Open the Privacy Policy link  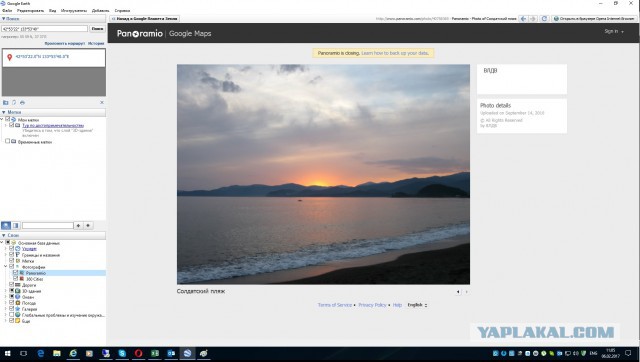point(372,305)
